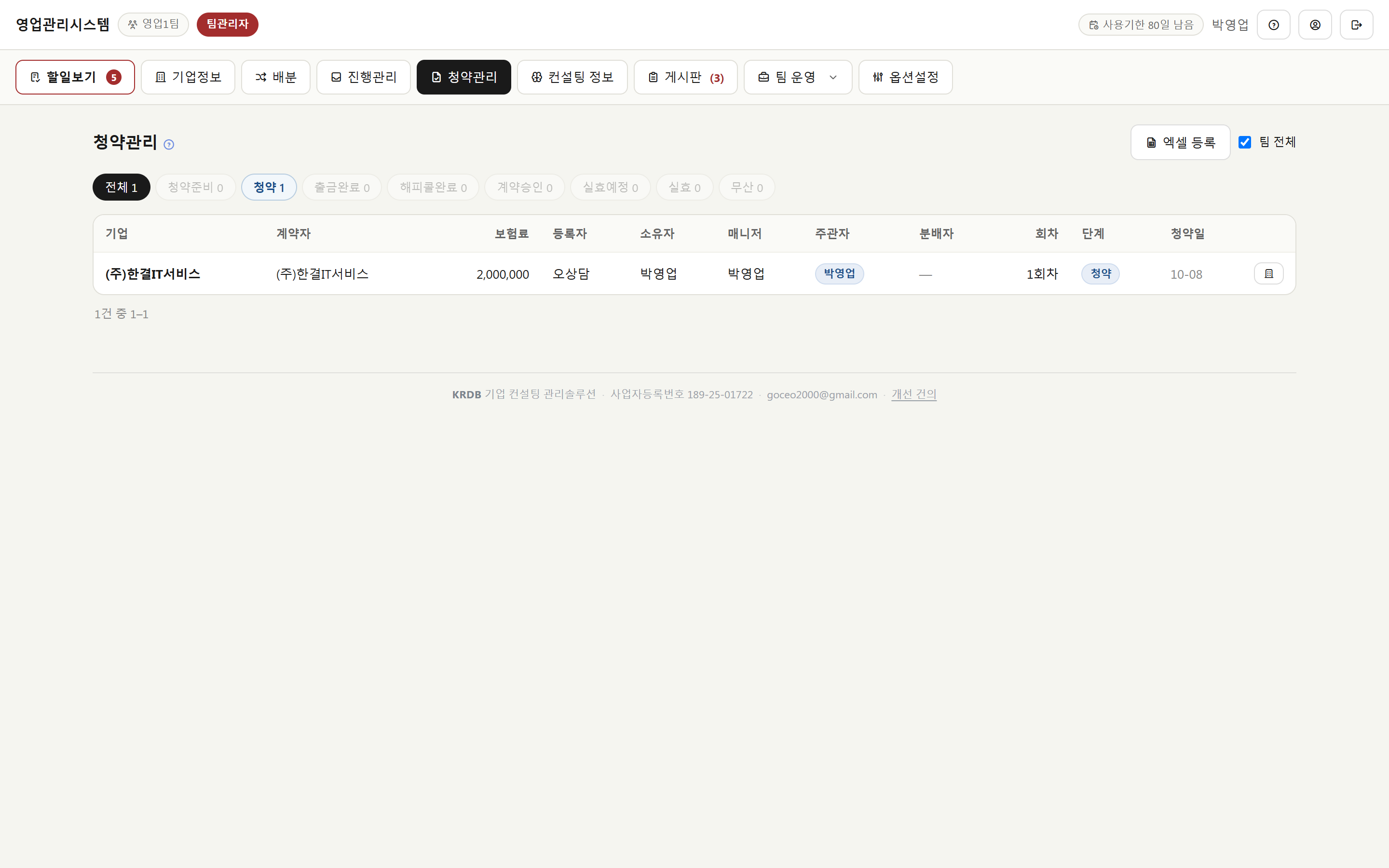Click the 청약 stage badge in row
1389x868 pixels.
pyautogui.click(x=1100, y=274)
